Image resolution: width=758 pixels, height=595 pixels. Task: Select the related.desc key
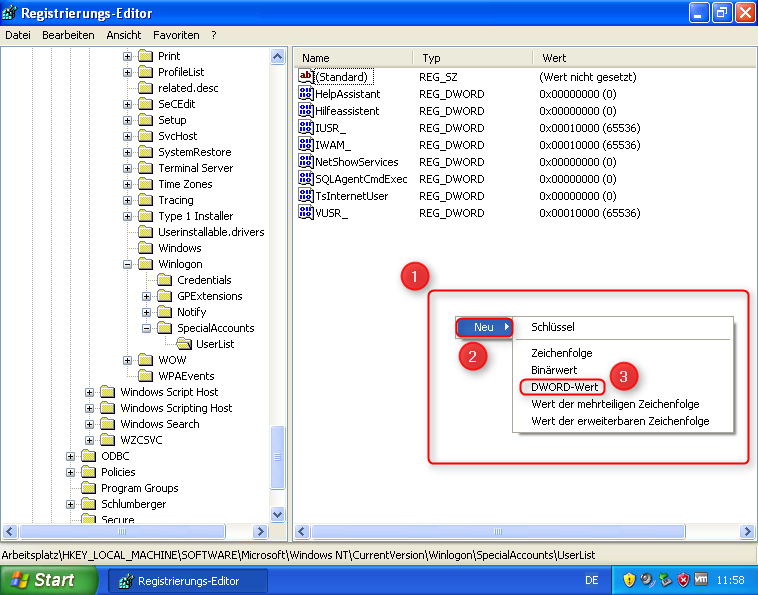(188, 88)
